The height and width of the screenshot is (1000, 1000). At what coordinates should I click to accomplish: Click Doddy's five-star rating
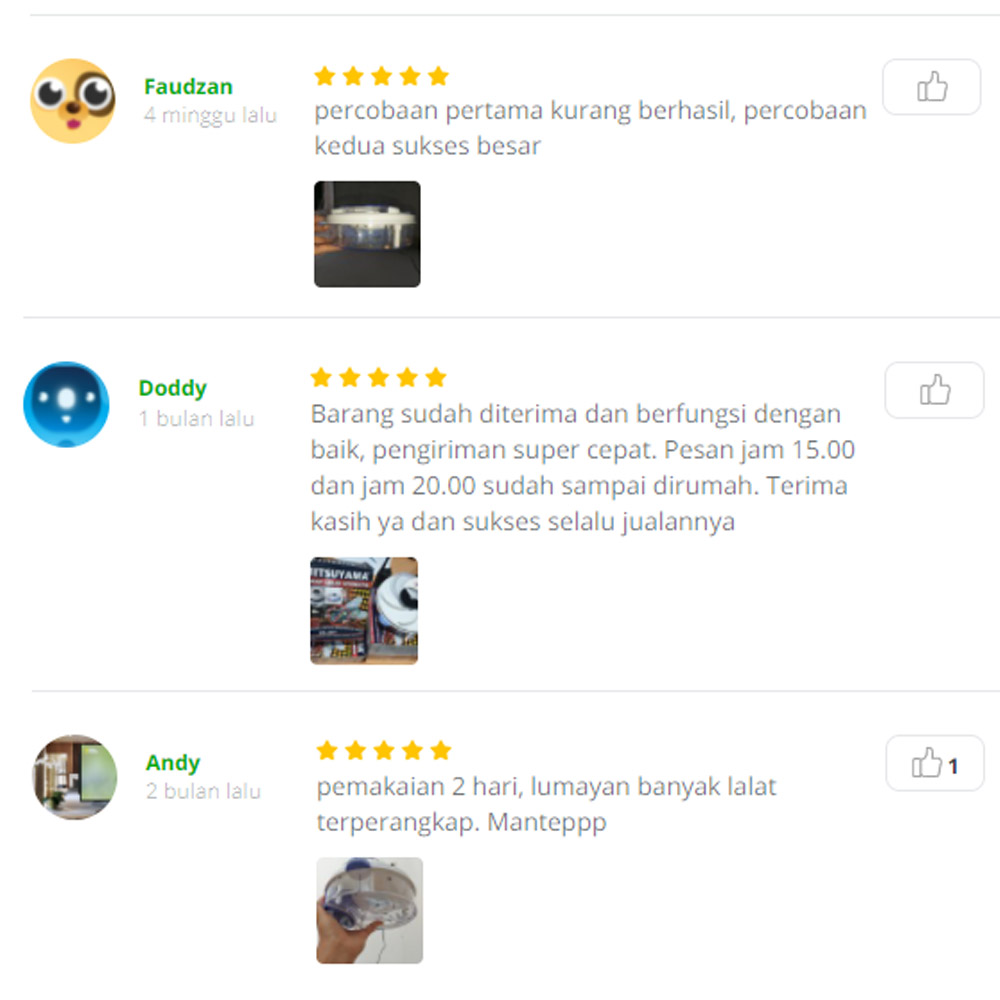pyautogui.click(x=378, y=377)
